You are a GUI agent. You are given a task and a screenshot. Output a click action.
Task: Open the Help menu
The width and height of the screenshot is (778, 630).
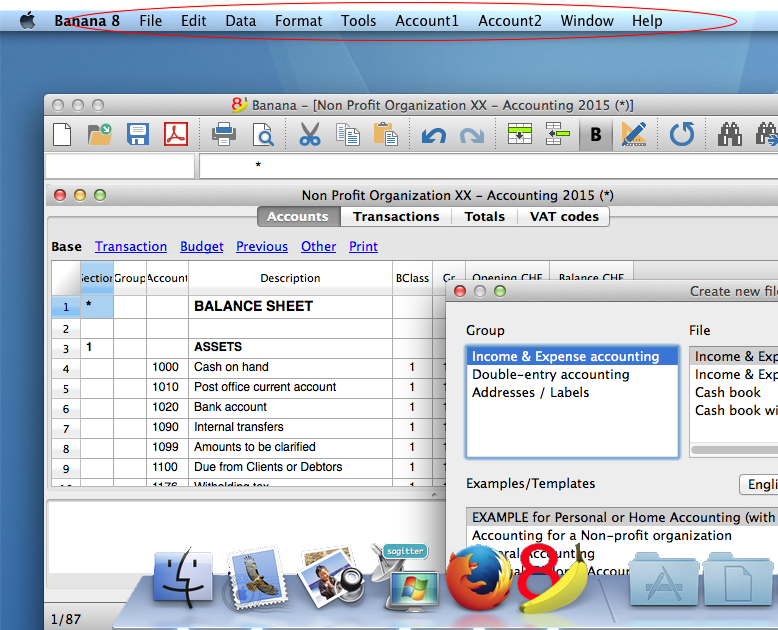point(647,21)
